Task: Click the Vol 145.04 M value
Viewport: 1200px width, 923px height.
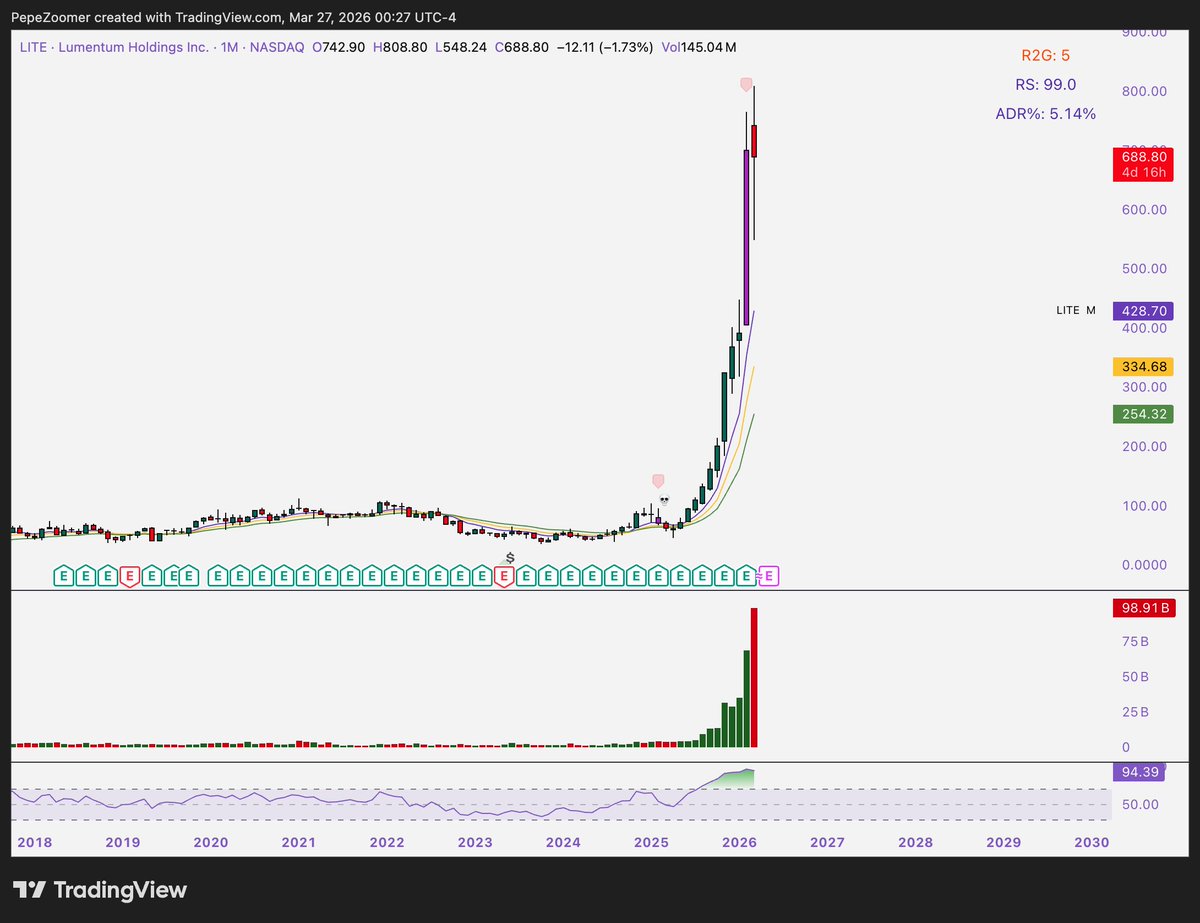Action: click(x=700, y=47)
